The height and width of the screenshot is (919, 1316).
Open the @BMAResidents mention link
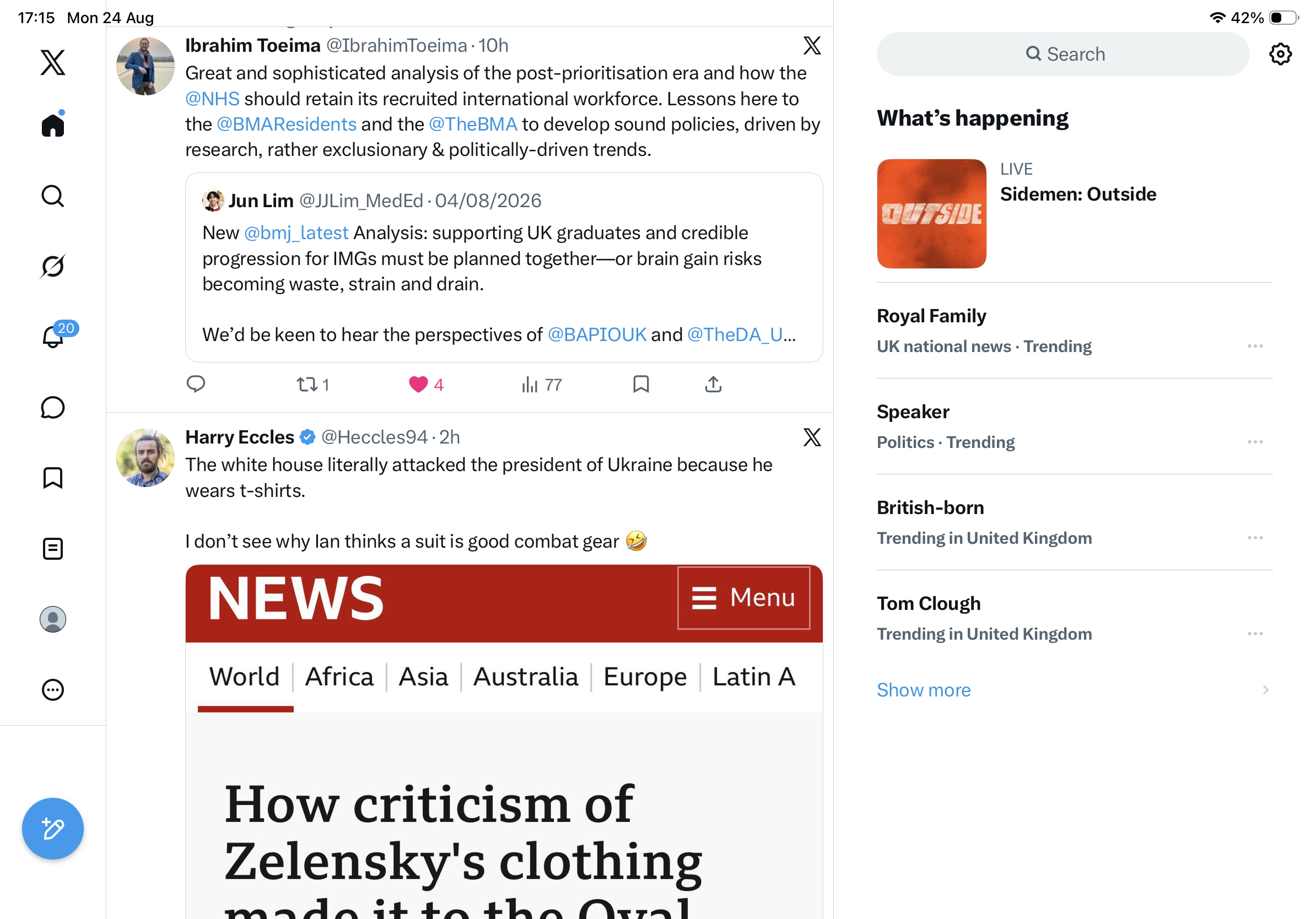click(287, 124)
